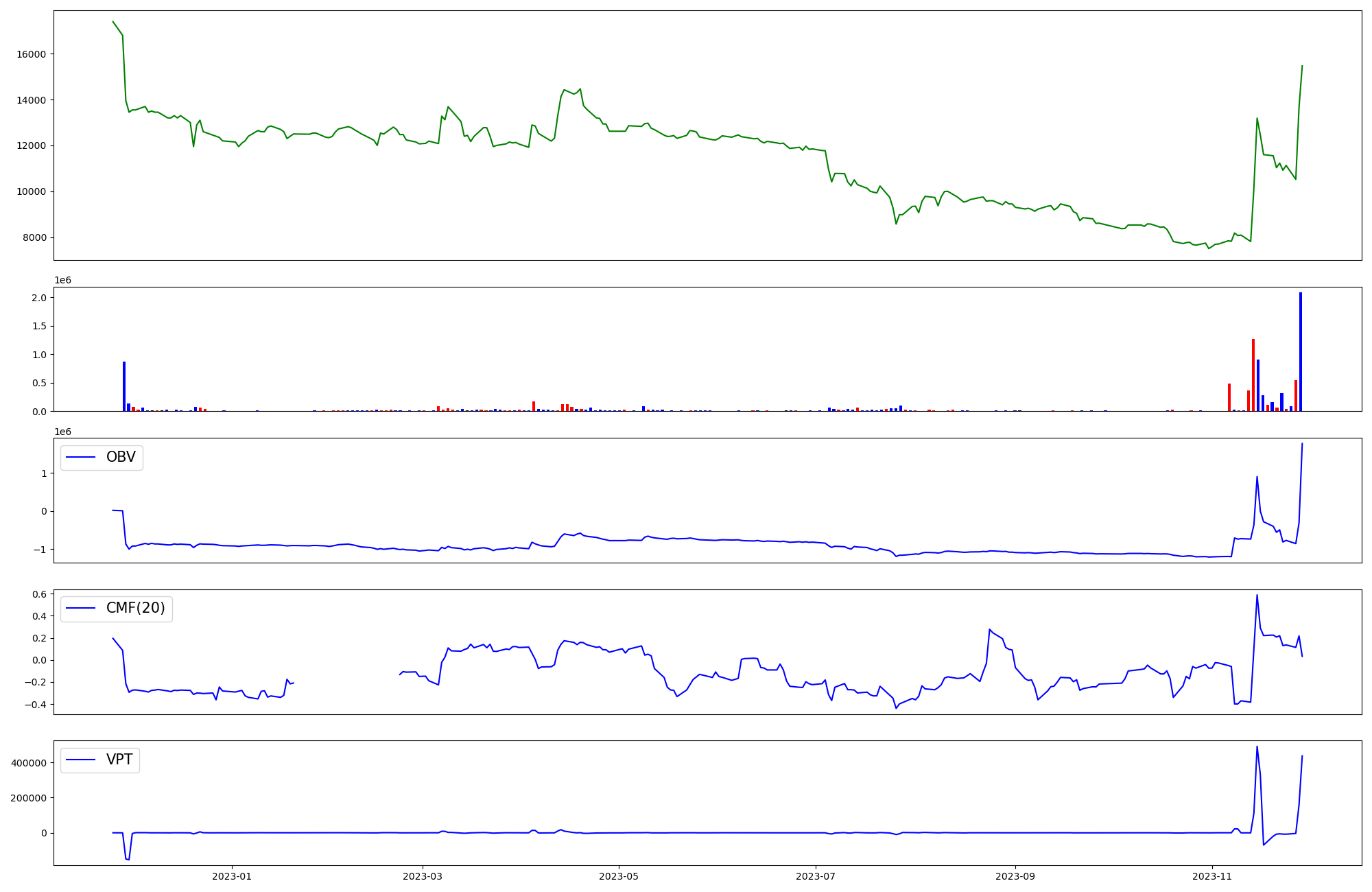Click the -1 tick on OBV axis
This screenshot has height=892, width=1372.
point(42,550)
